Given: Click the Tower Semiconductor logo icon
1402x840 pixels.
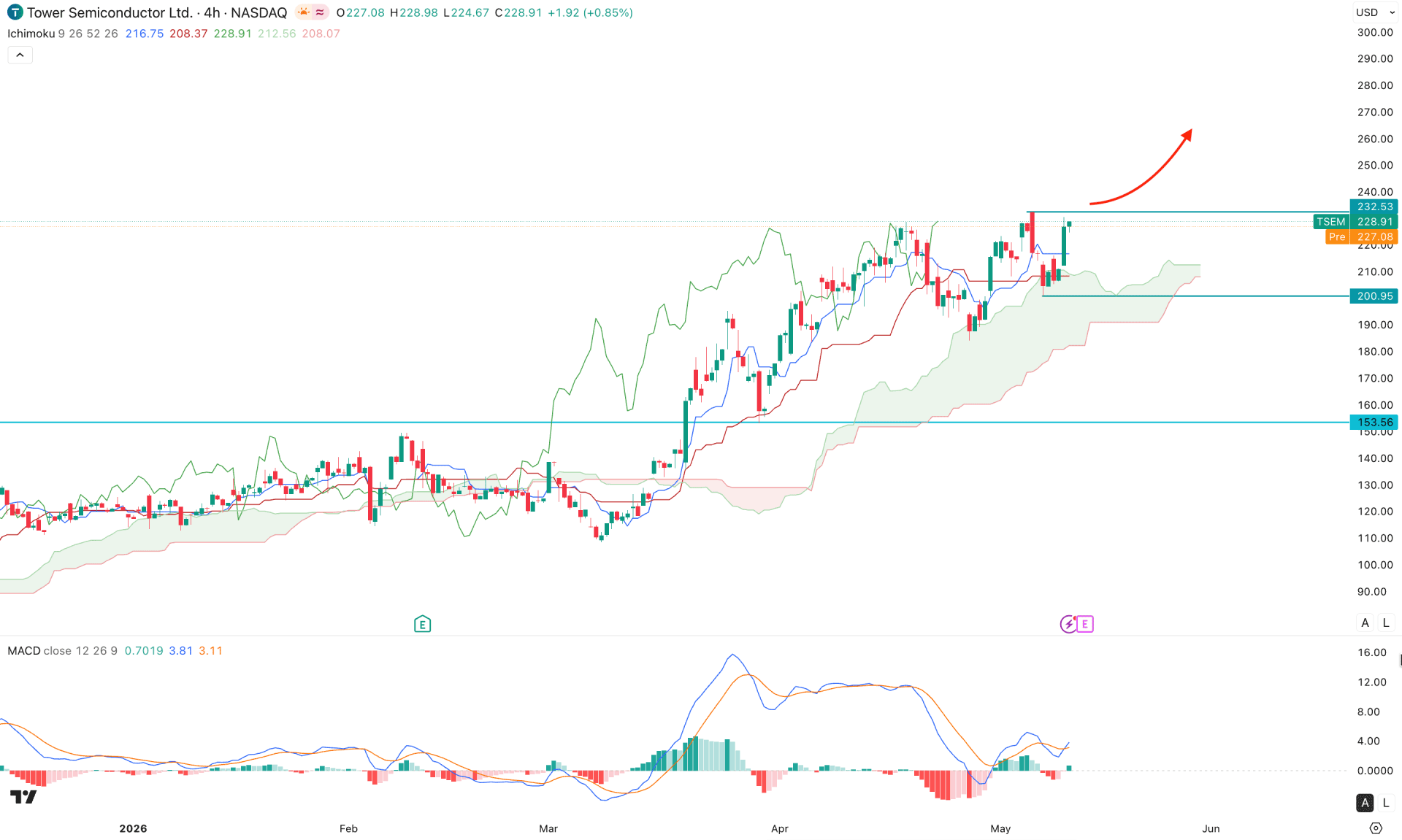Looking at the screenshot, I should (15, 12).
